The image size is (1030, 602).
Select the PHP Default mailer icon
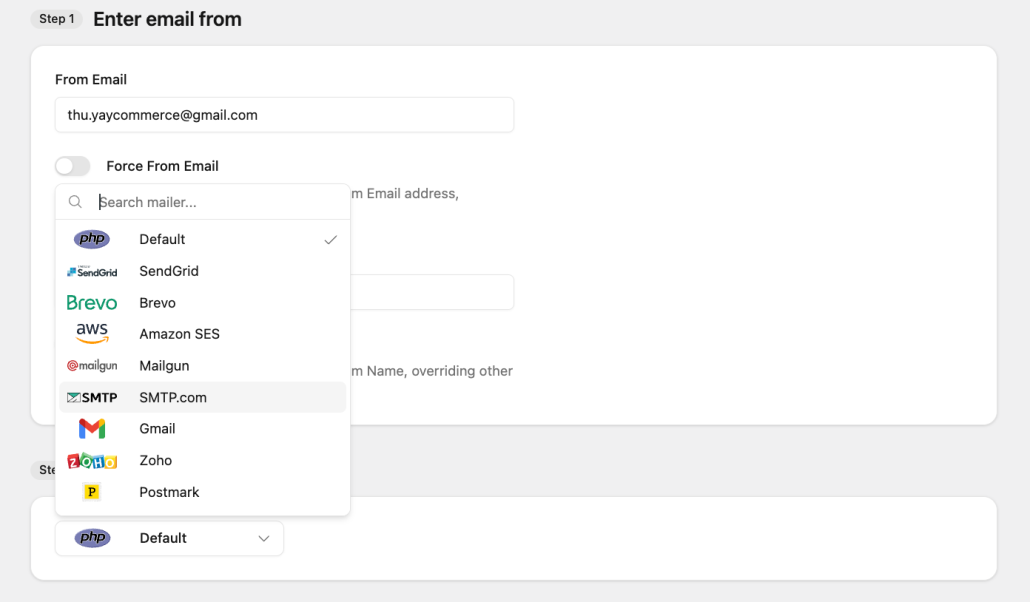pos(92,239)
